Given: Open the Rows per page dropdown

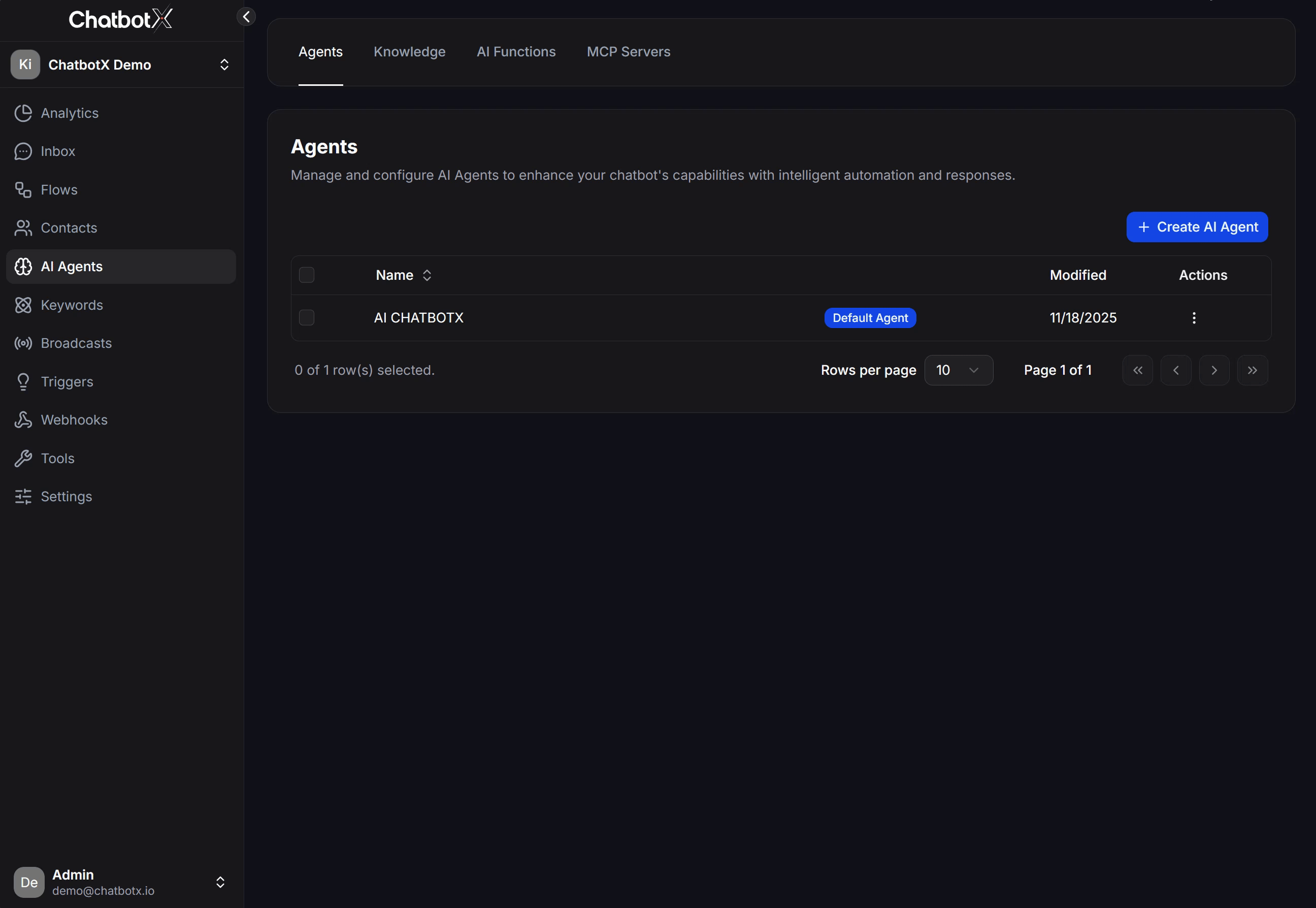Looking at the screenshot, I should point(959,370).
